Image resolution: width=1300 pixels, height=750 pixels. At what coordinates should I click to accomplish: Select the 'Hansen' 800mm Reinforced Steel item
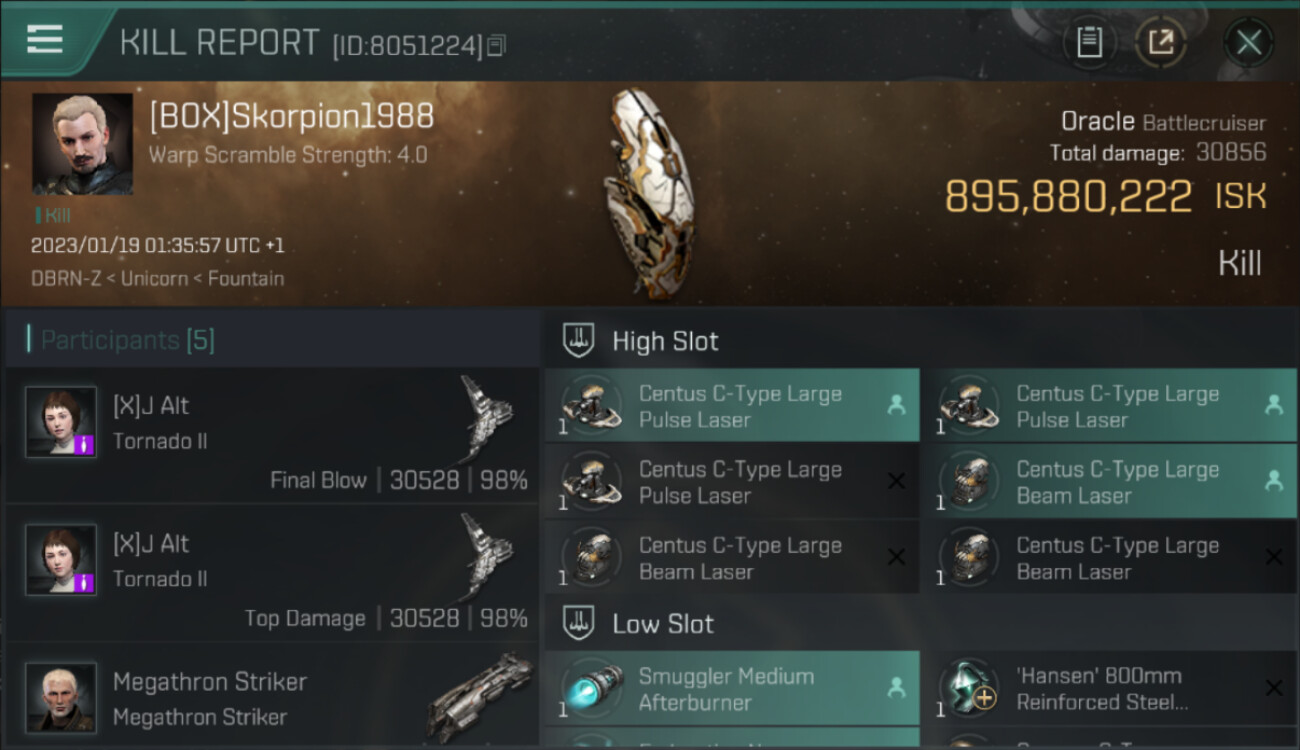tap(1109, 688)
